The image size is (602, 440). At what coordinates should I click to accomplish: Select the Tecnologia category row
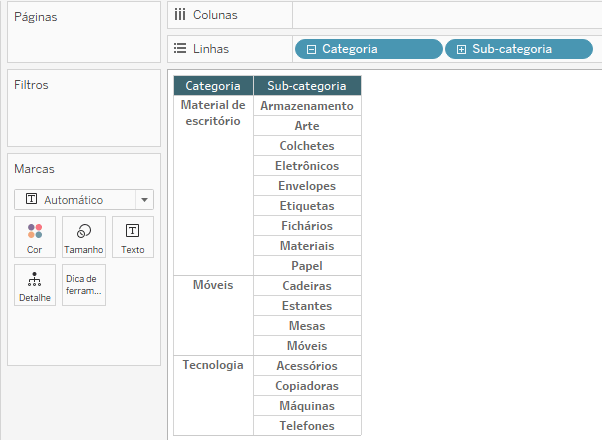(x=213, y=365)
